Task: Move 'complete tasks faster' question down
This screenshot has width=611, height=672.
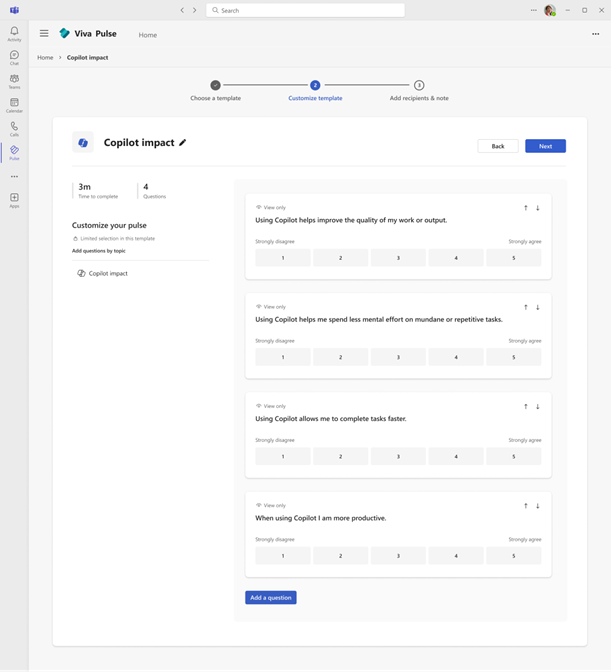Action: pyautogui.click(x=538, y=407)
